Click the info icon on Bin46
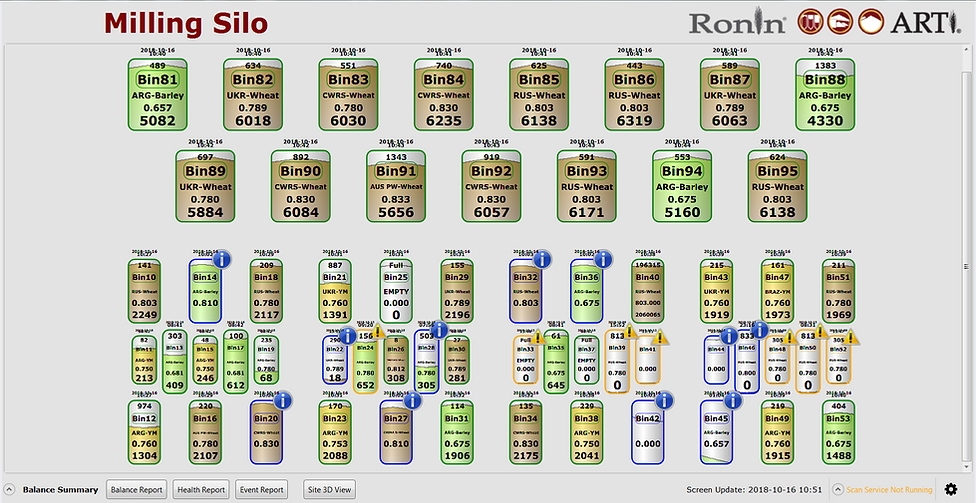 coord(759,330)
